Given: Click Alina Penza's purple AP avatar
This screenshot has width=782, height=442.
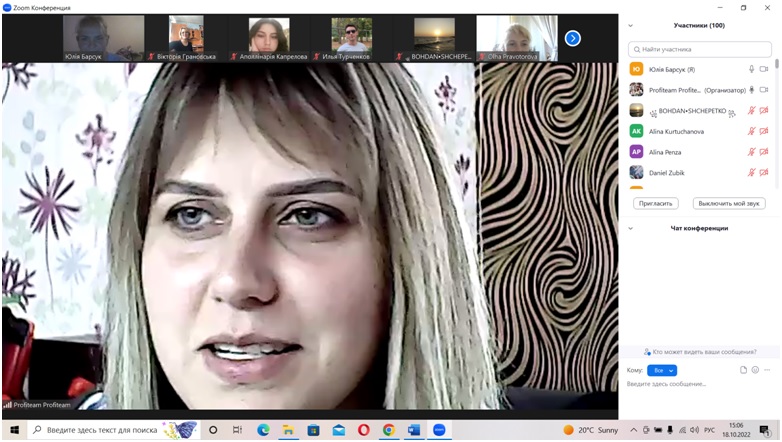Looking at the screenshot, I should pos(636,152).
